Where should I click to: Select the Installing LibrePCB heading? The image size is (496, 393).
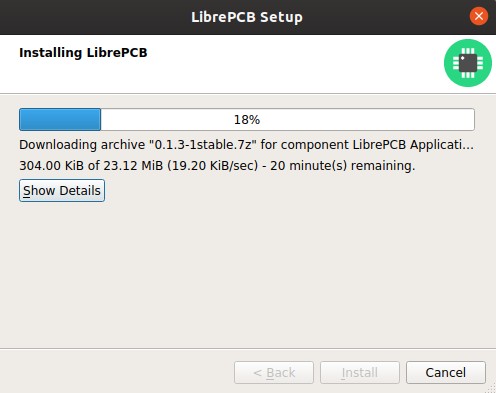(83, 53)
